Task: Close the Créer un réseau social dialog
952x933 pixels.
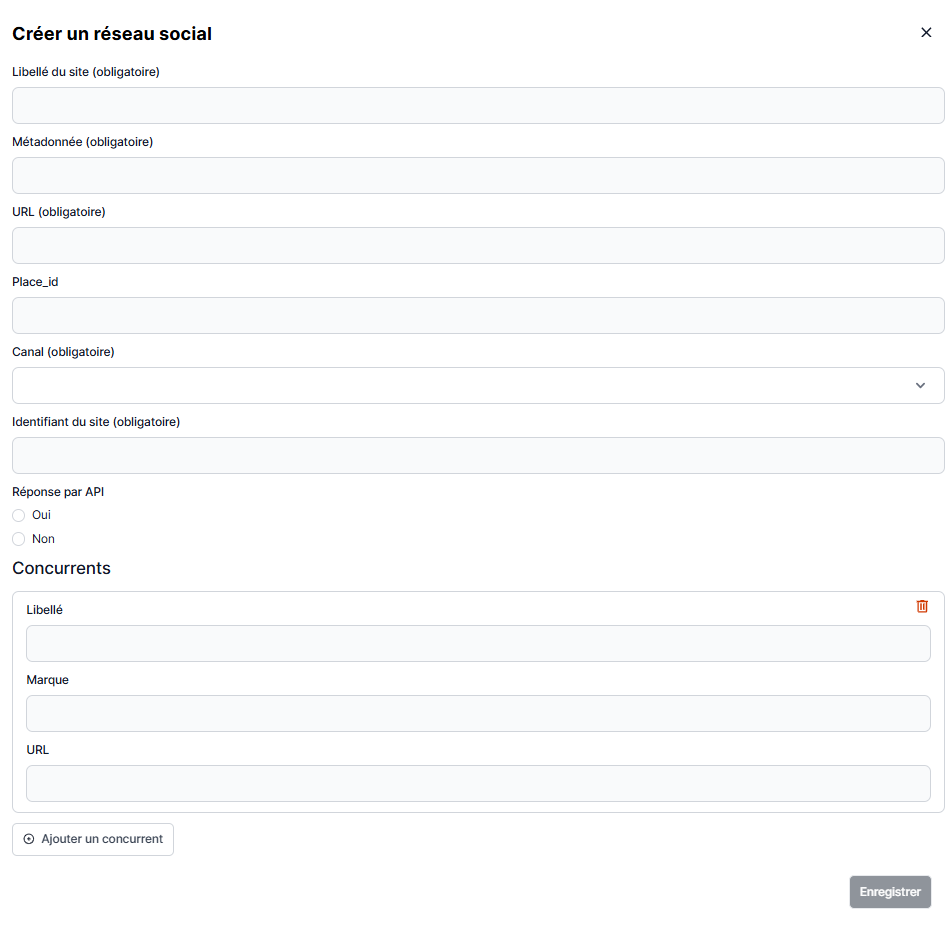Action: click(926, 33)
